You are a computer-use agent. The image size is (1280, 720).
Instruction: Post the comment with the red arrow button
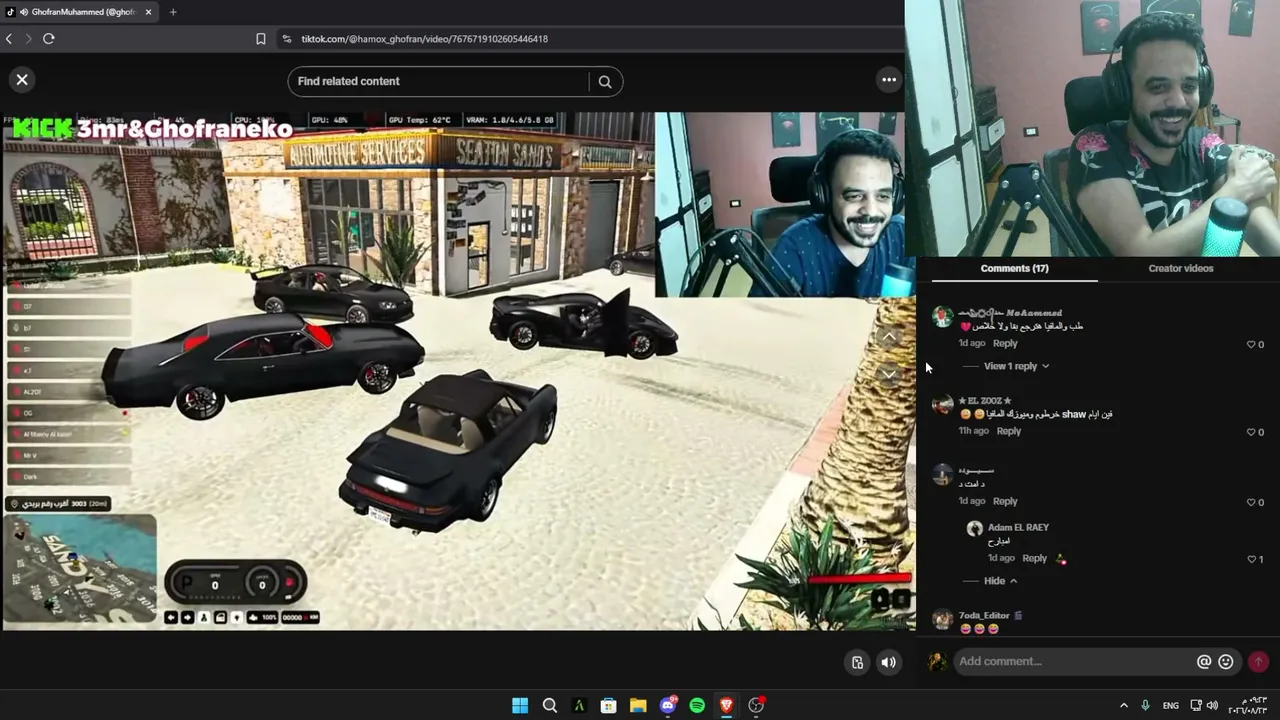1258,661
